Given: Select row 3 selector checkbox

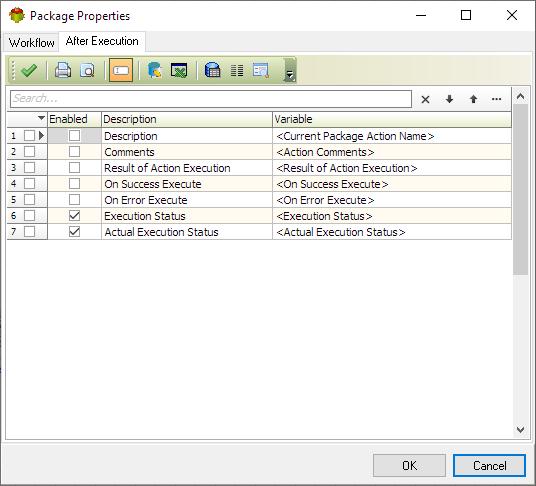Looking at the screenshot, I should (x=29, y=167).
